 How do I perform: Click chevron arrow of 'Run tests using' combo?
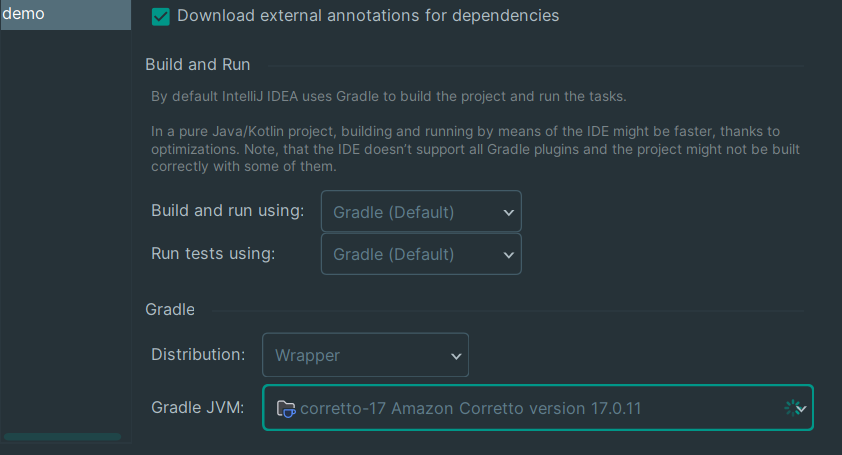tap(509, 254)
